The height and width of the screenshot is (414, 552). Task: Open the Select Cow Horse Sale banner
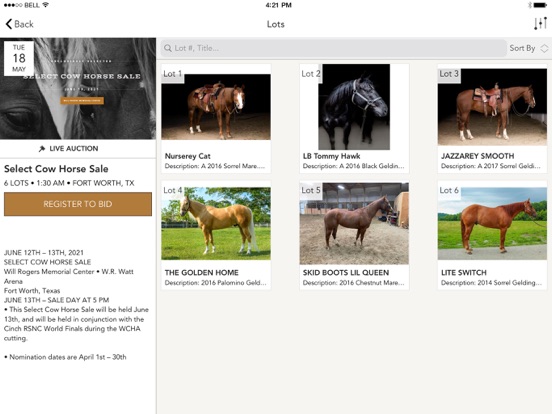click(78, 88)
